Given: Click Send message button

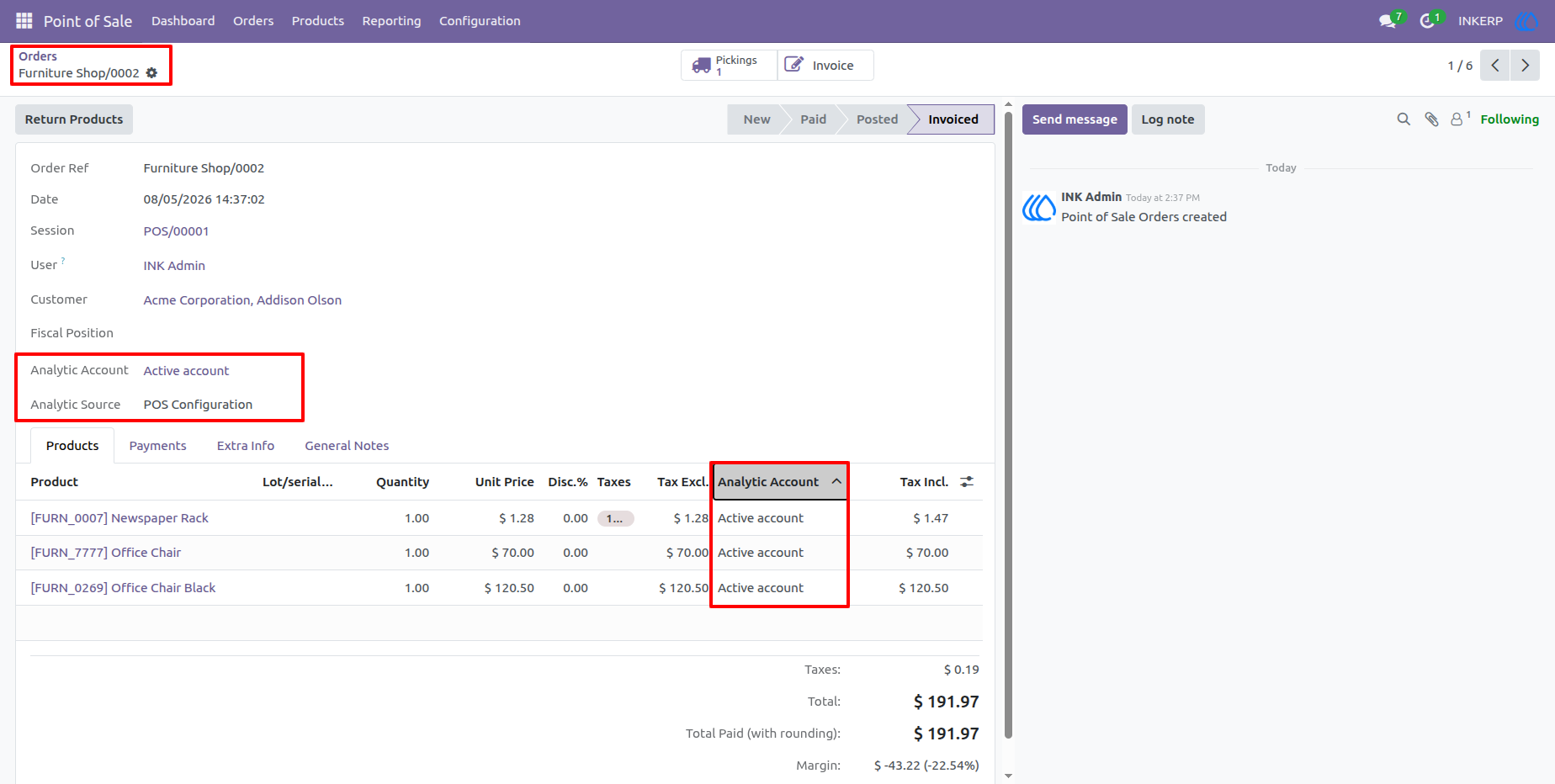Looking at the screenshot, I should point(1075,119).
